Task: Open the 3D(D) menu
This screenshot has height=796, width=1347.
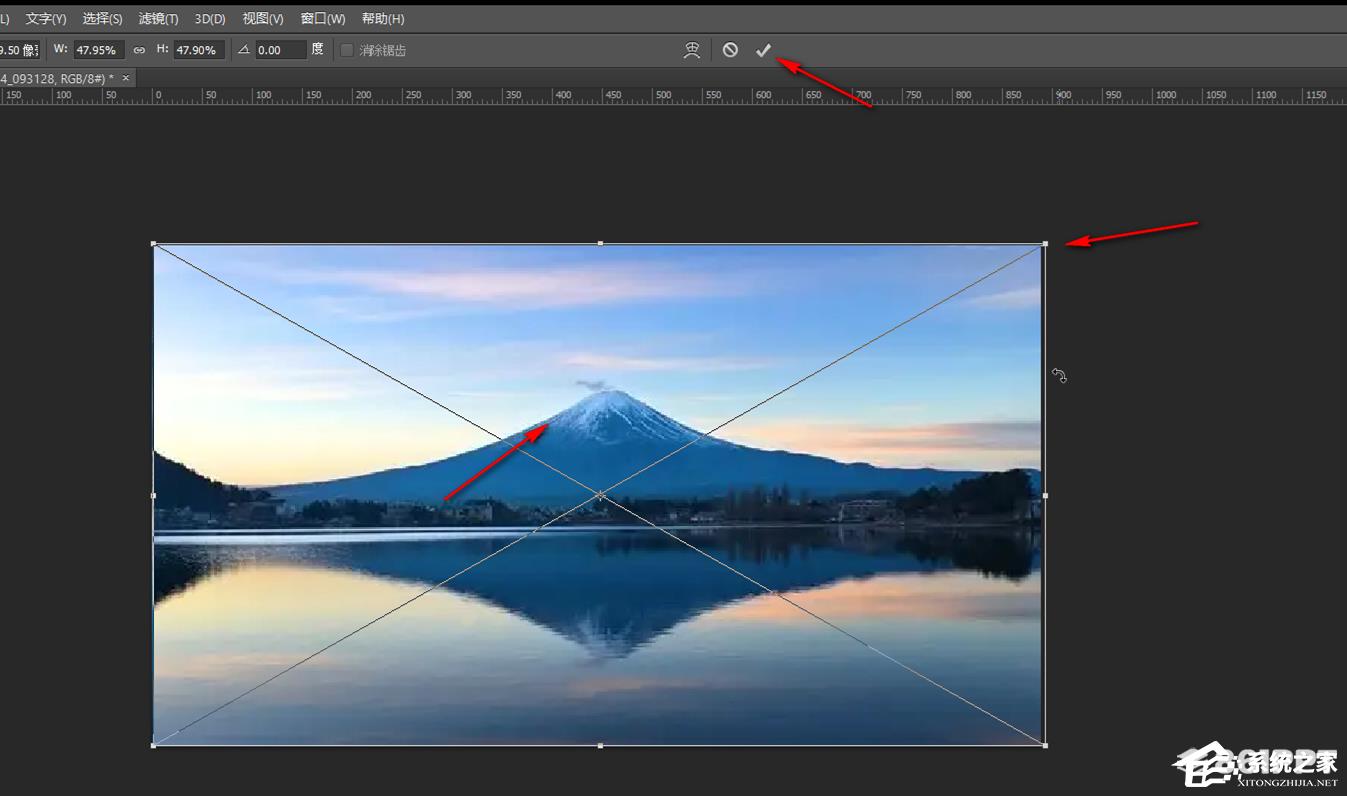Action: 210,19
